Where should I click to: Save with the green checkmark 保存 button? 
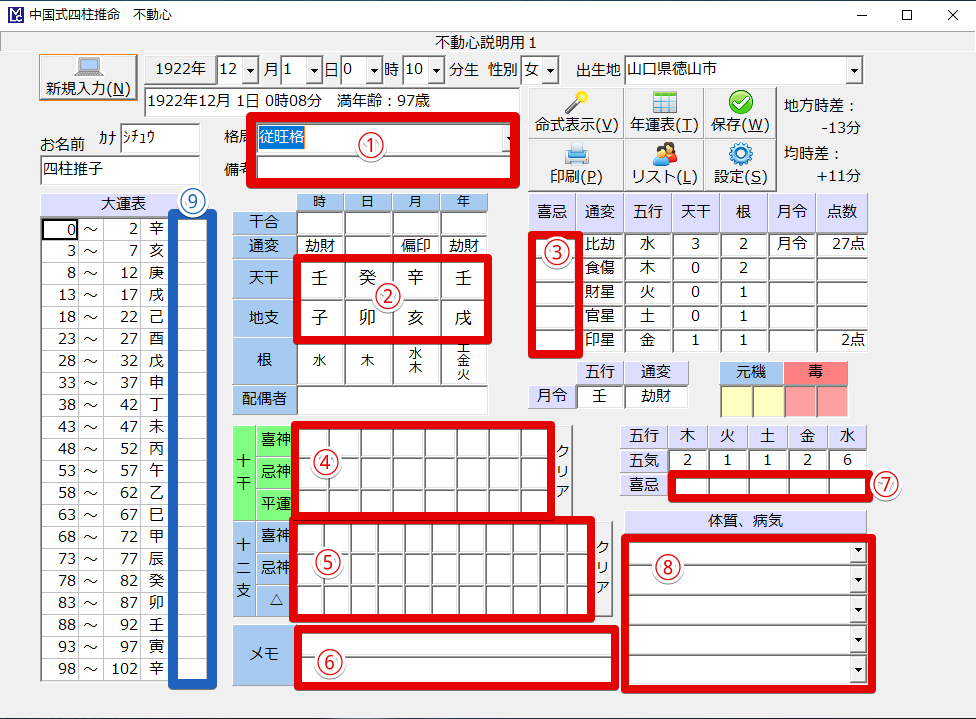pyautogui.click(x=740, y=112)
